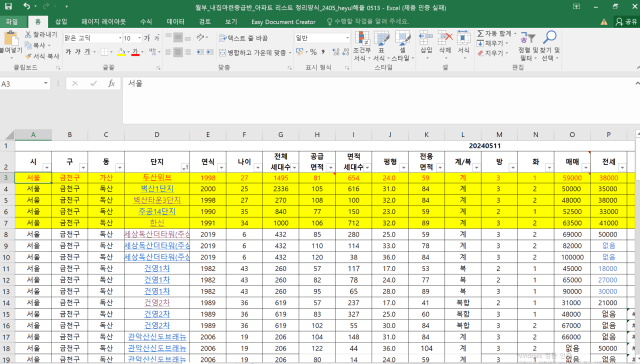The height and width of the screenshot is (364, 640).
Task: Switch to 삽입 (Insert) ribbon tab
Action: [61, 22]
